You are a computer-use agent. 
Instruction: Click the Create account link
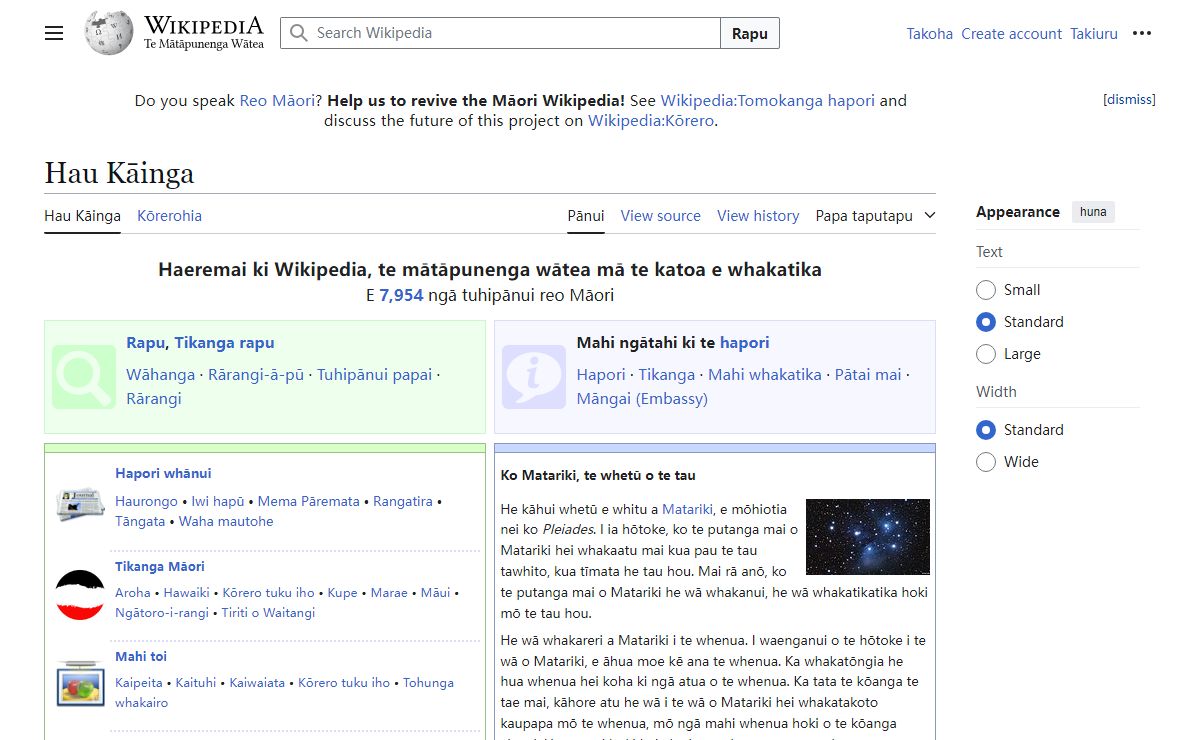(1012, 34)
